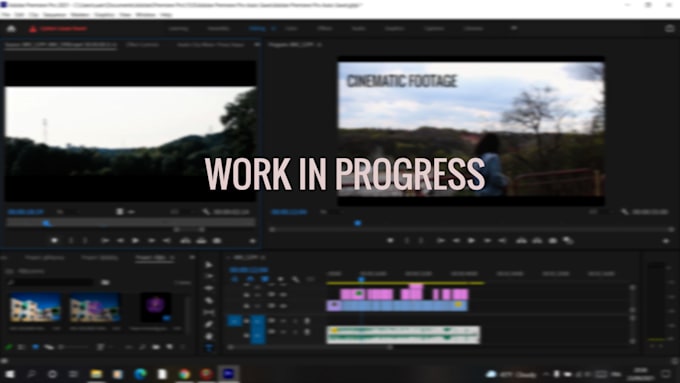Open the Source monitor playback resolution dropdown
Viewport: 680px width, 383px height.
183,212
